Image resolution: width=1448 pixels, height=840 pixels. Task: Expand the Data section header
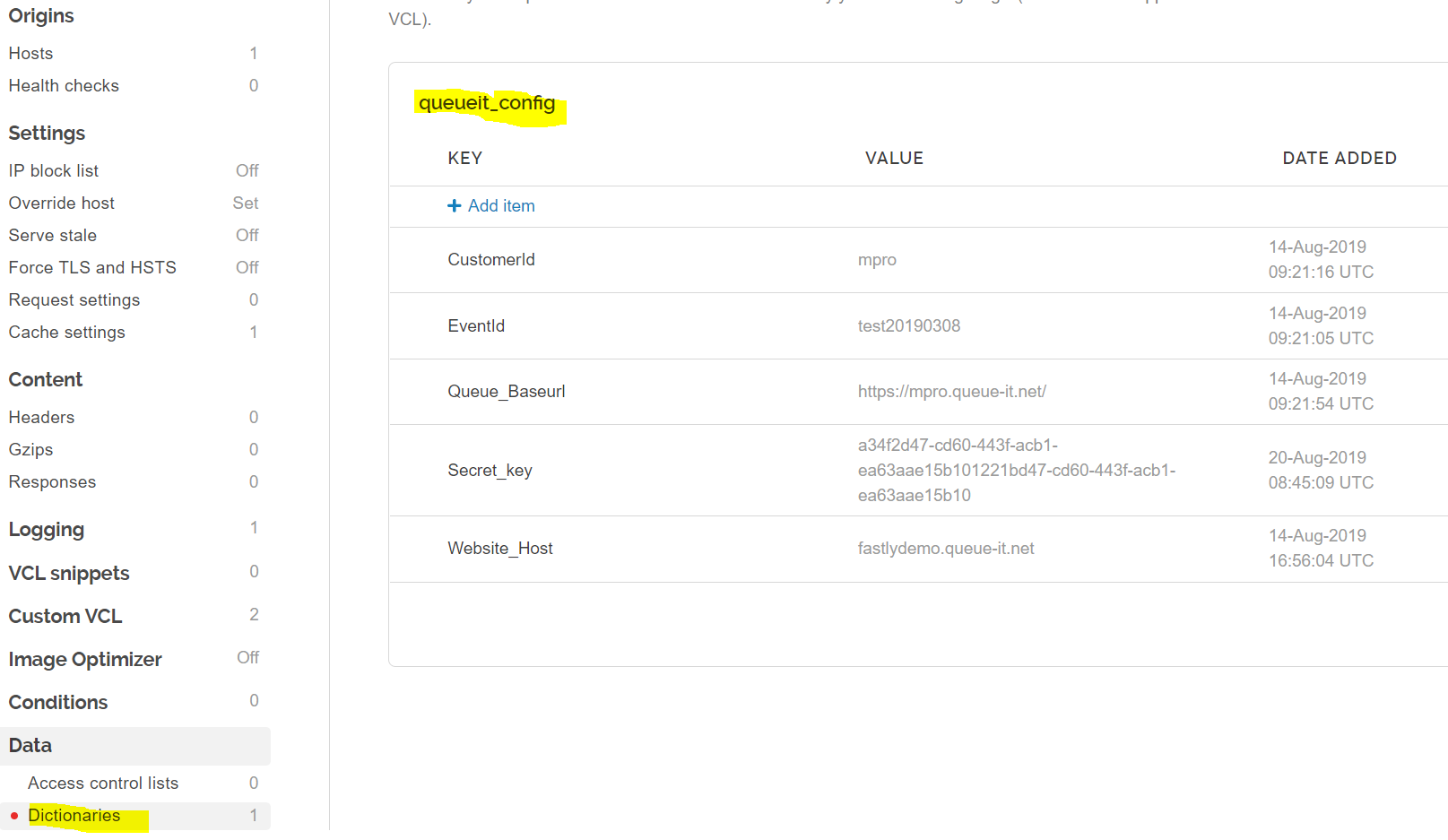(x=30, y=746)
